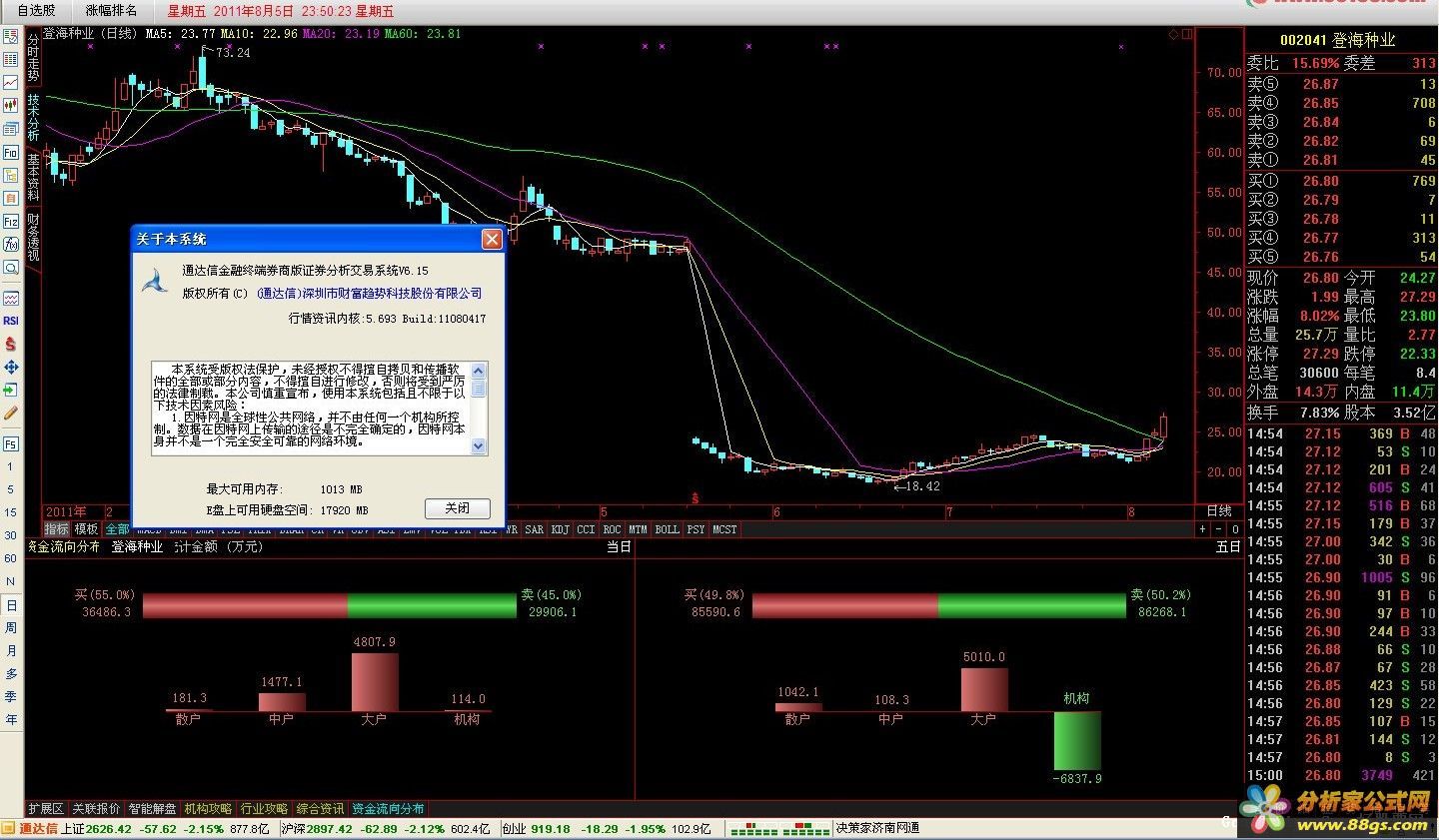Viewport: 1439px width, 840px height.
Task: Switch to 基本资料 vertical tab
Action: pos(33,178)
